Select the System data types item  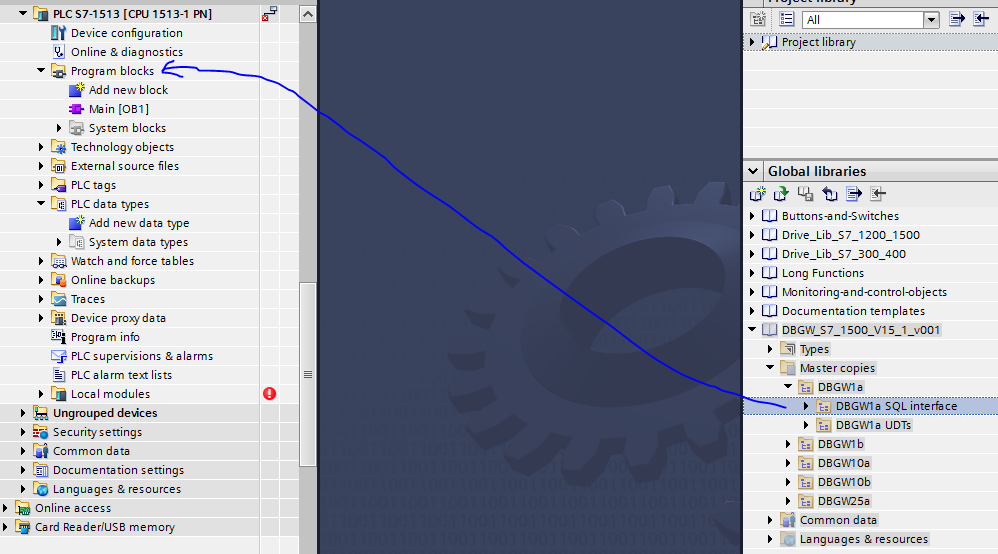click(138, 242)
